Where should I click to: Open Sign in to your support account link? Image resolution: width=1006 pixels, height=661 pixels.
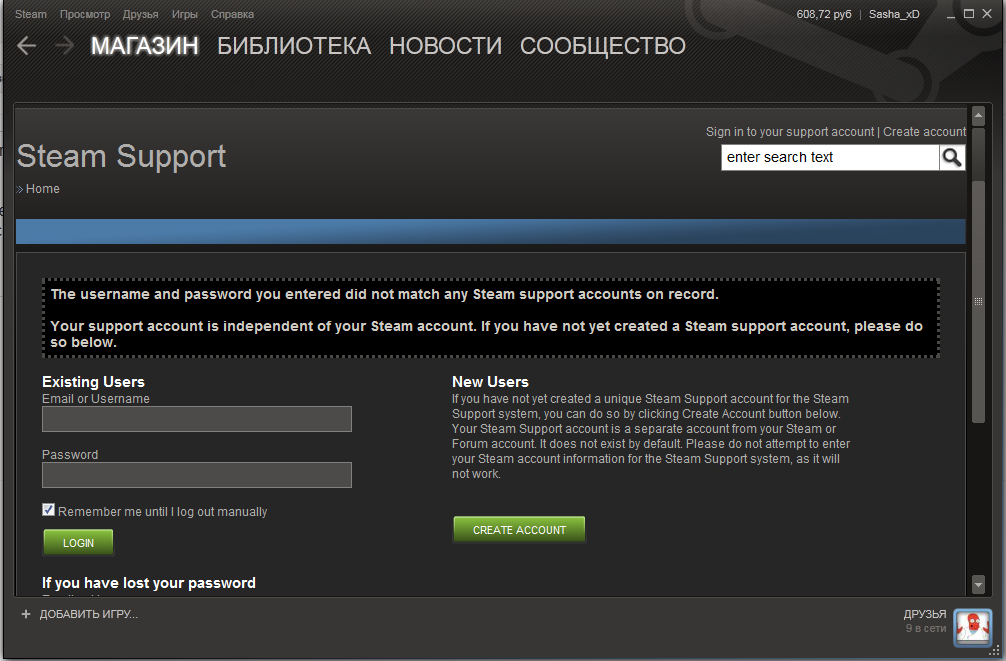click(790, 132)
